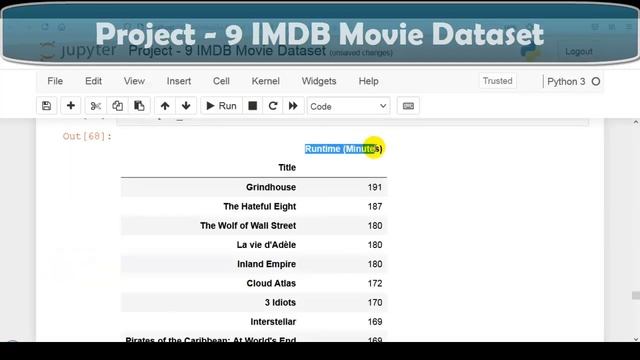This screenshot has height=360, width=640.
Task: Open the Widgets menu
Action: (319, 81)
